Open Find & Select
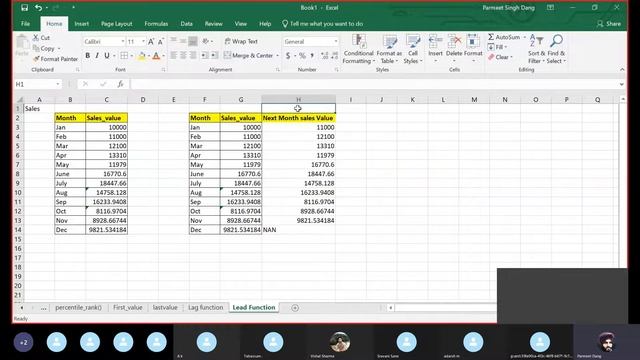640x360 pixels. tap(557, 49)
